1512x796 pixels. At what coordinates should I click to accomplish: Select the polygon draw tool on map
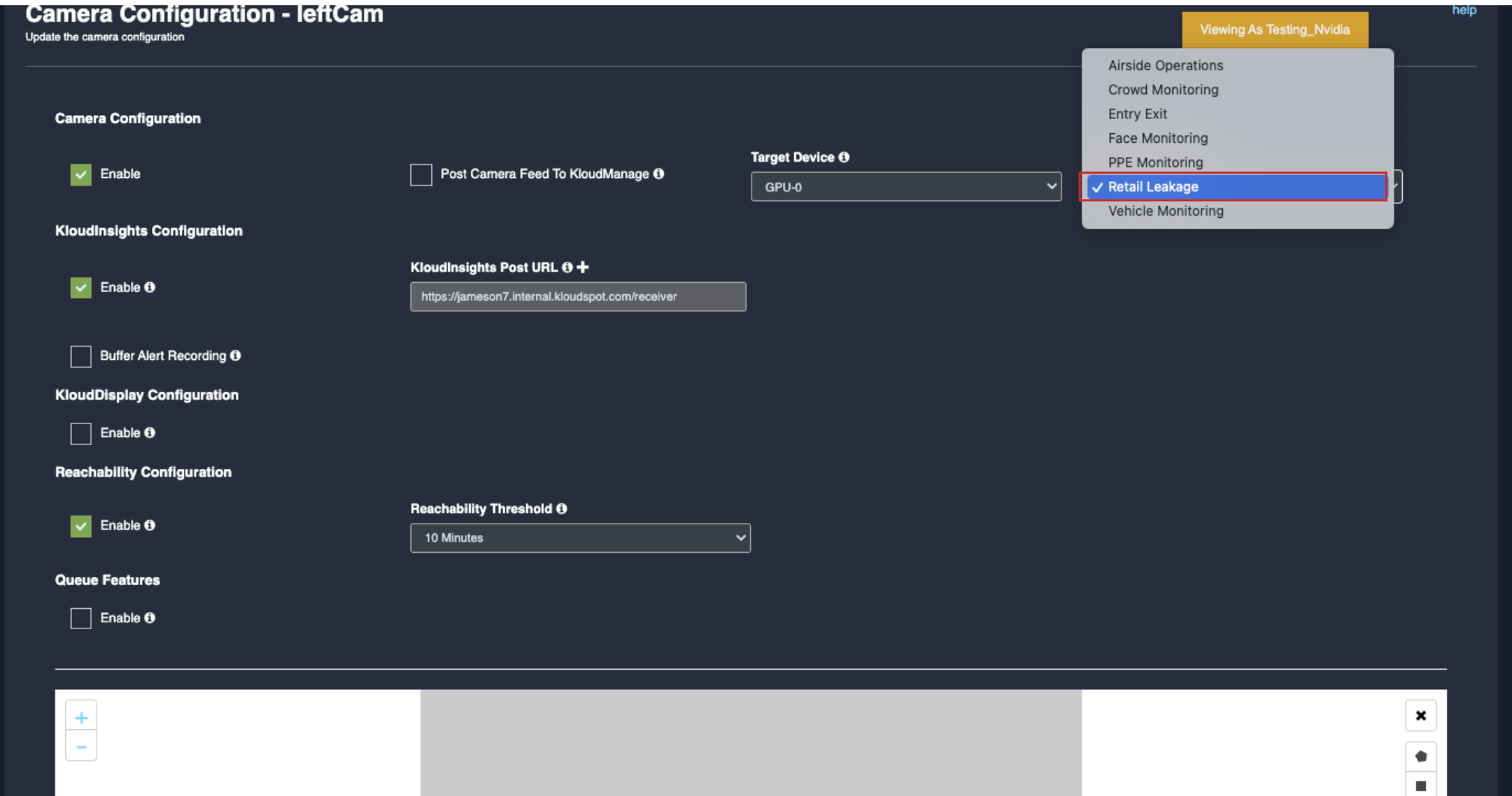click(x=1421, y=756)
